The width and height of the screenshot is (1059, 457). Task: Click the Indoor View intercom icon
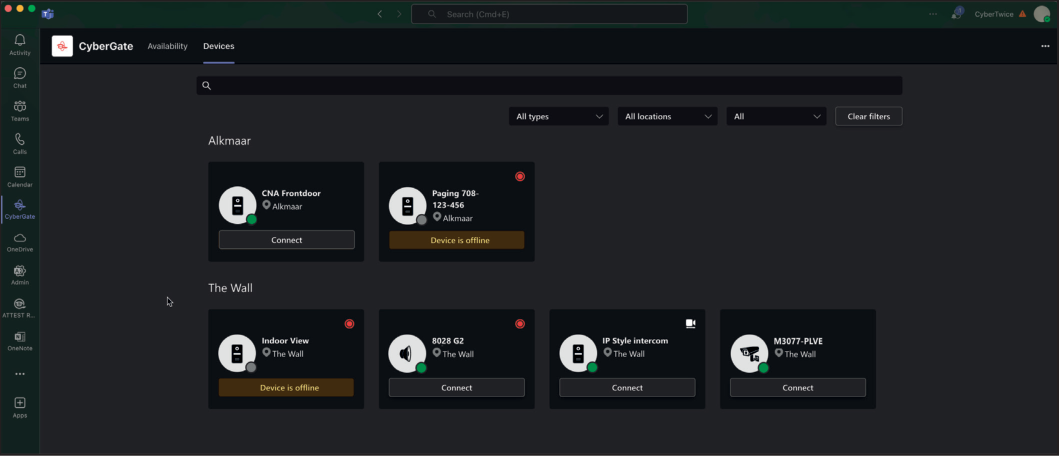coord(237,353)
